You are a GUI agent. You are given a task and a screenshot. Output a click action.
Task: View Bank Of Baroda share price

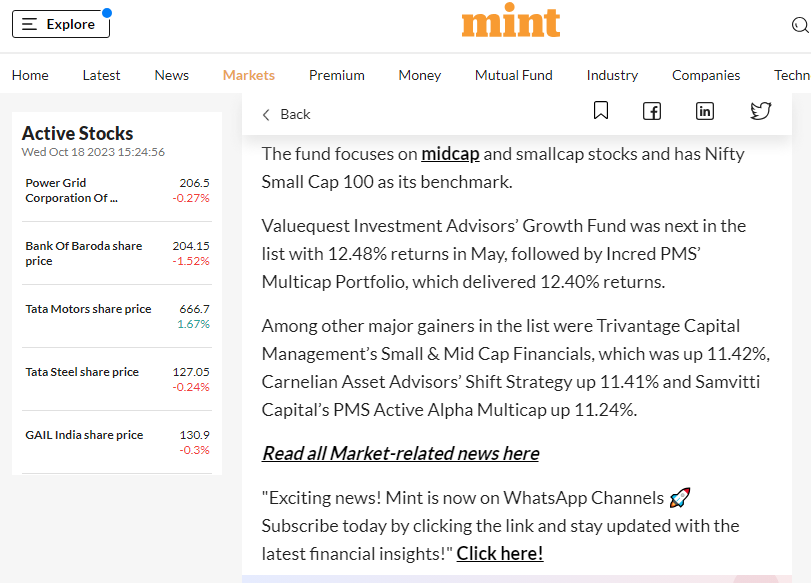point(83,253)
